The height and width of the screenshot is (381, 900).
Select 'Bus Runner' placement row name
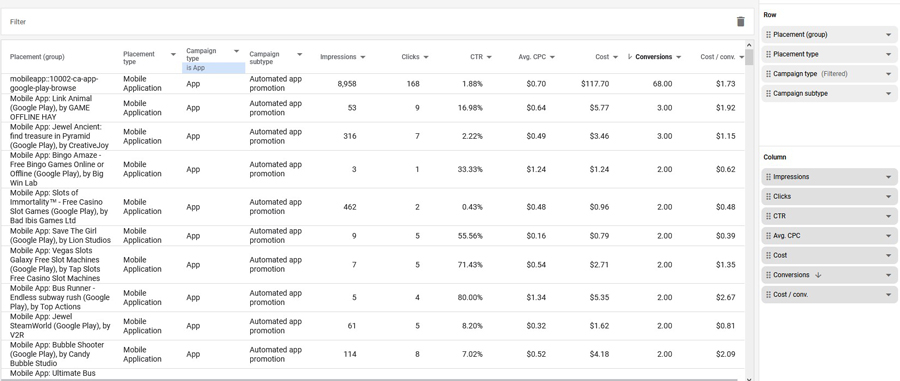coord(60,297)
